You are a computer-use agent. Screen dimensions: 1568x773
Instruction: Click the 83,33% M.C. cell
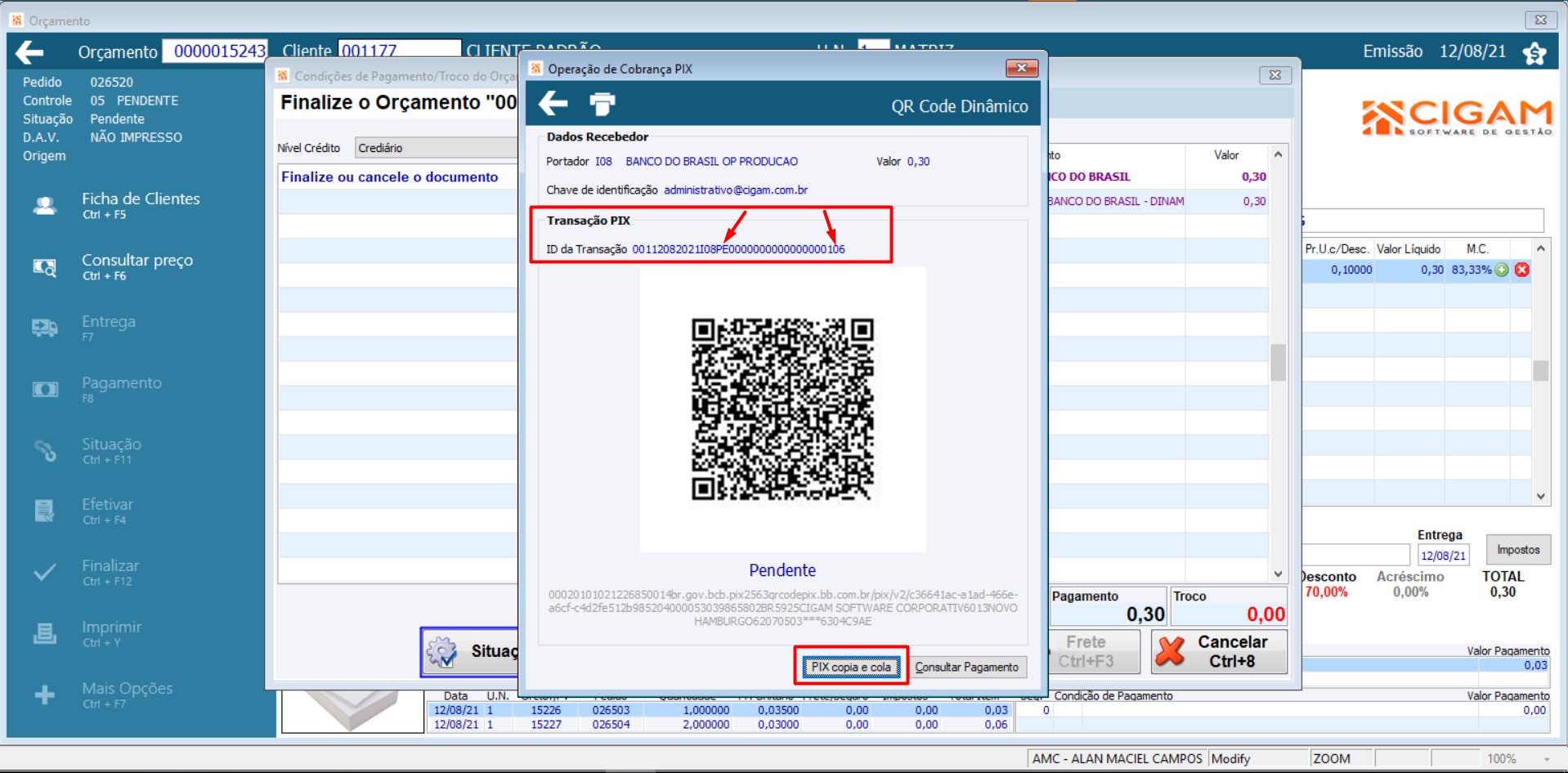1471,270
